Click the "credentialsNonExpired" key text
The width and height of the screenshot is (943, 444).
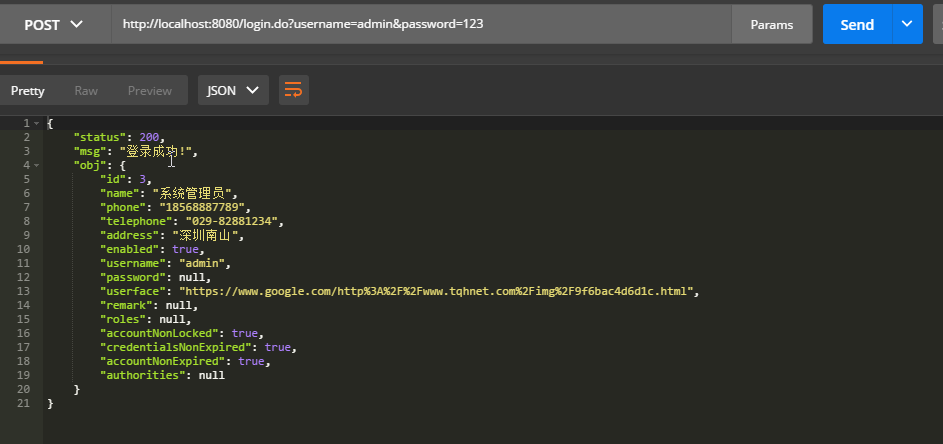176,347
